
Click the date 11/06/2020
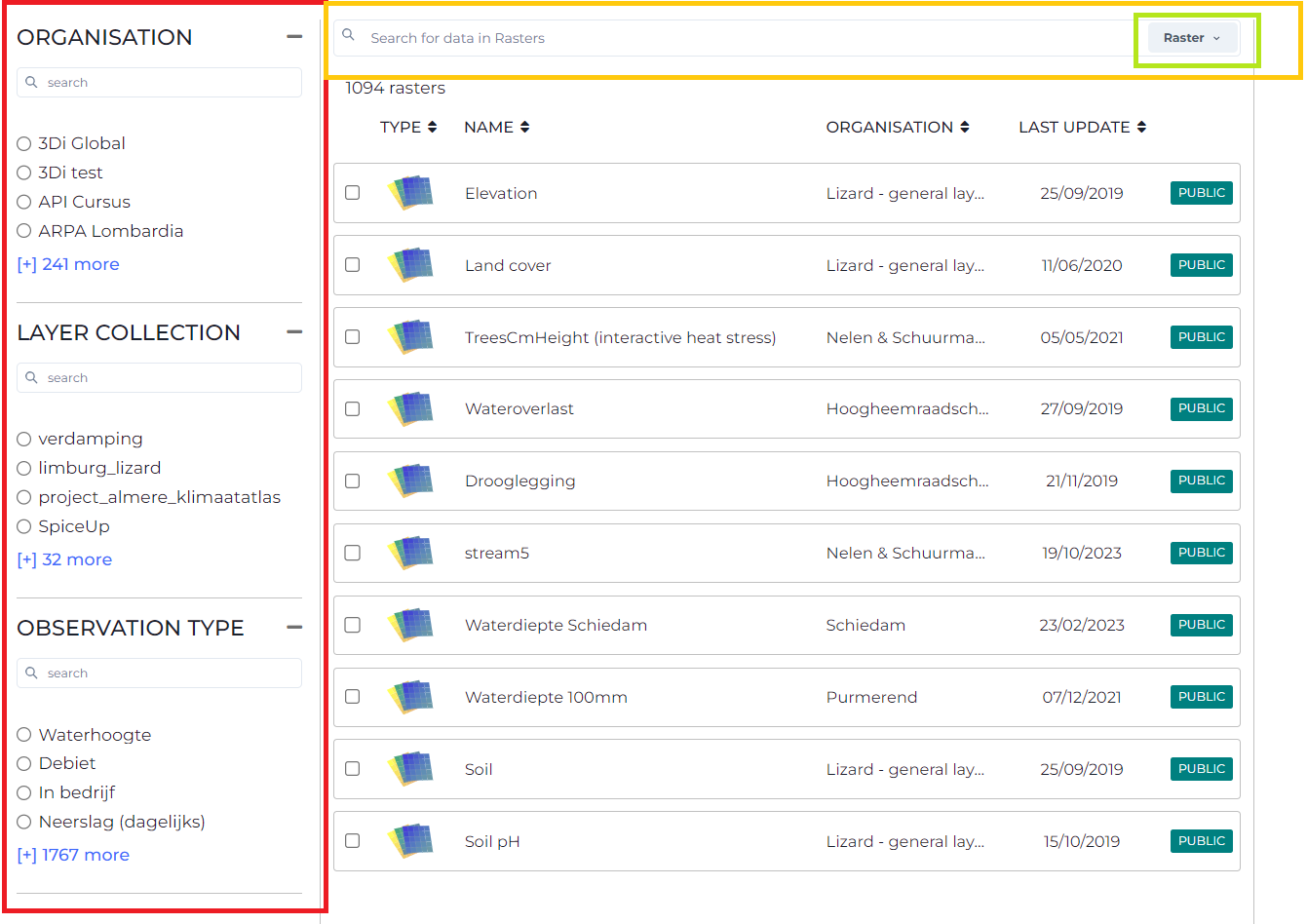[x=1082, y=265]
